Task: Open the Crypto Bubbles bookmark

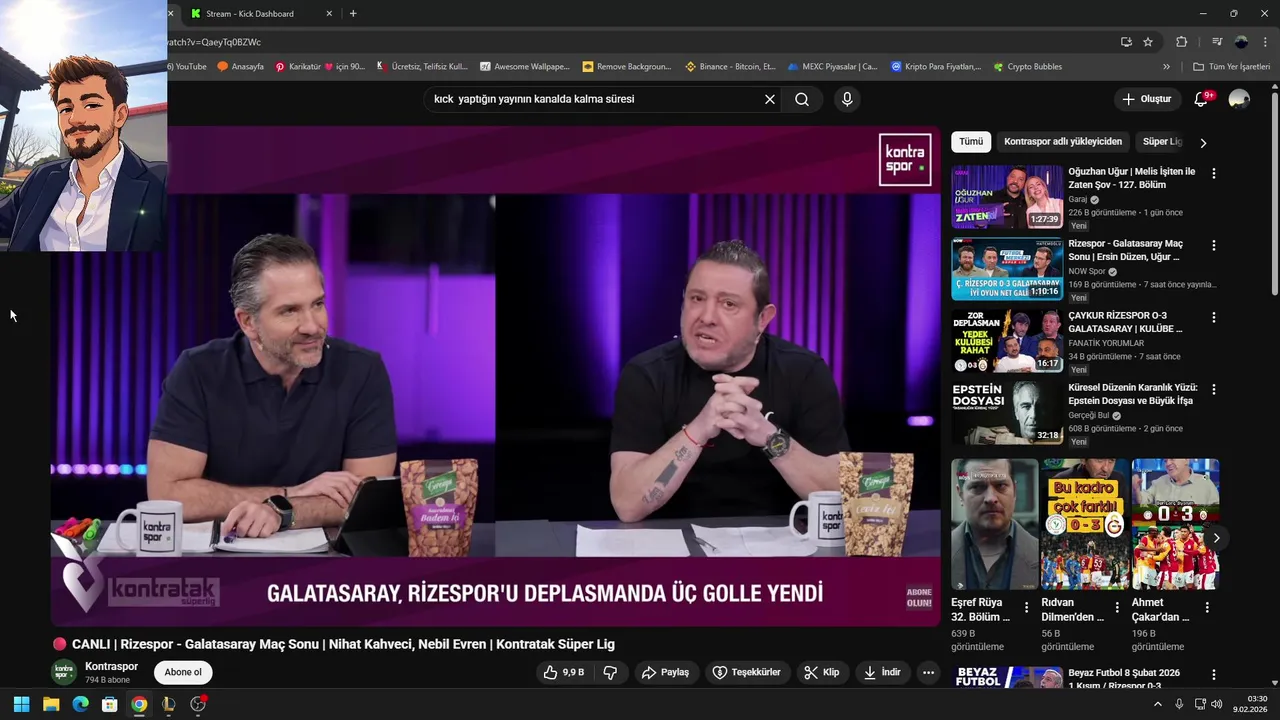Action: tap(1027, 67)
